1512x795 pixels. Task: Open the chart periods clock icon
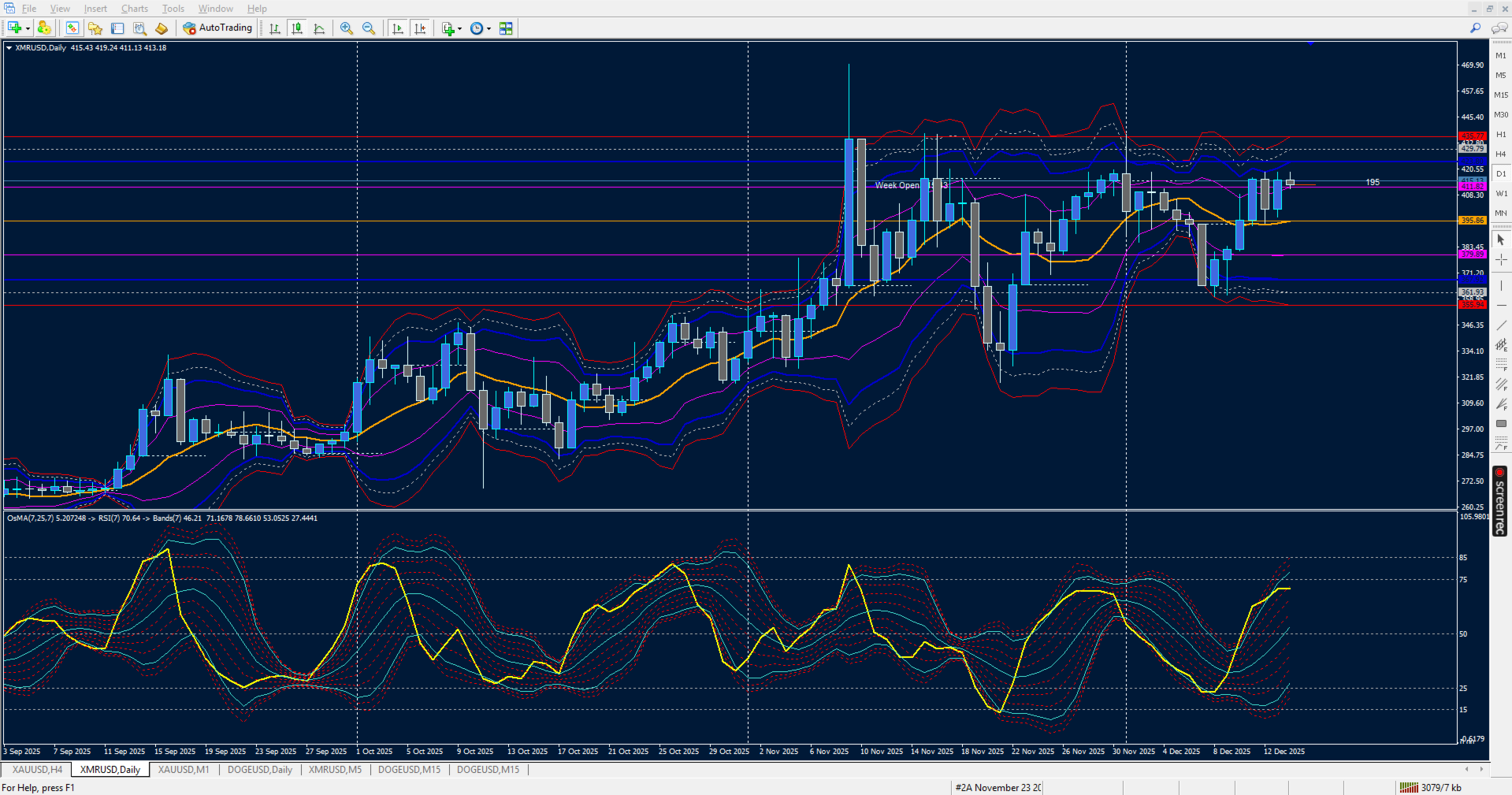coord(477,28)
